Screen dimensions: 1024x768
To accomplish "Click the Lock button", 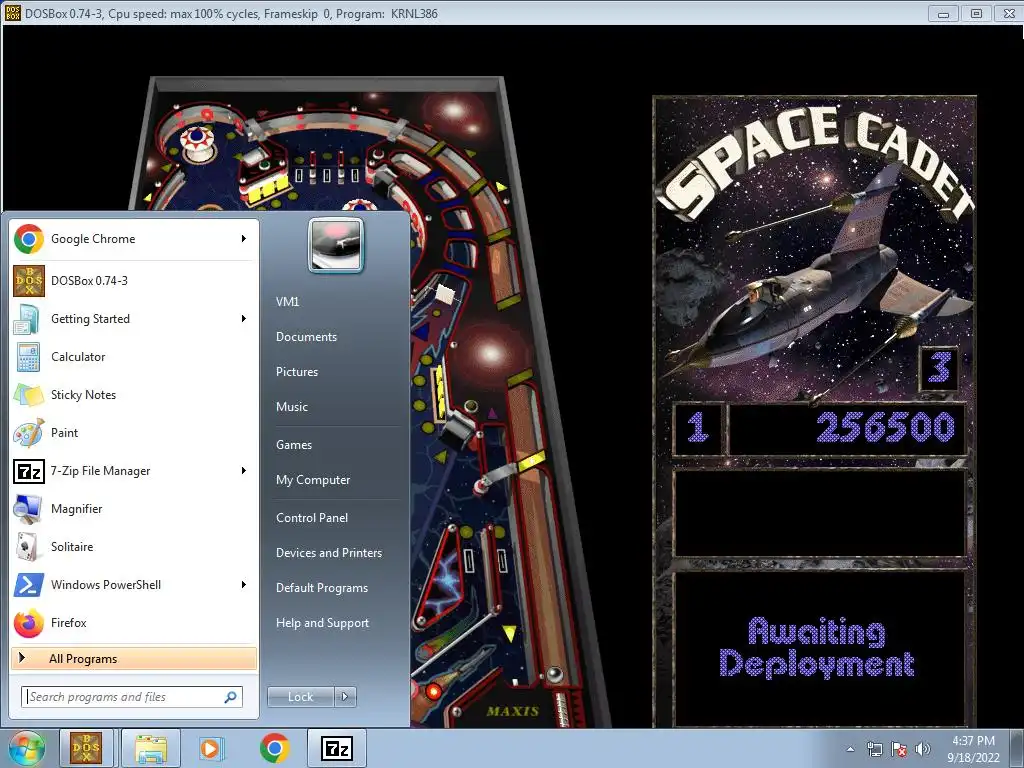I will (301, 697).
